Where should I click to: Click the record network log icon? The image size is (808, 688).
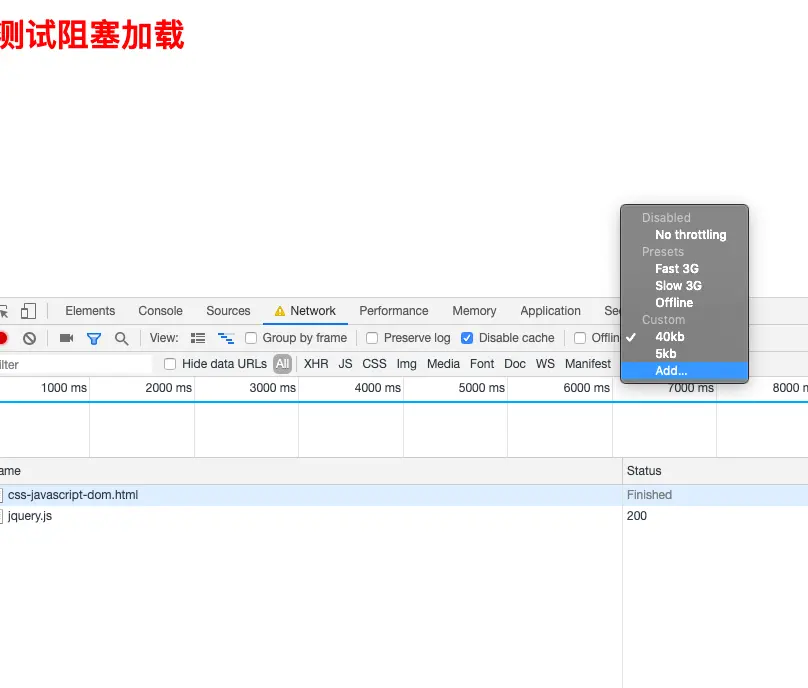point(4,338)
